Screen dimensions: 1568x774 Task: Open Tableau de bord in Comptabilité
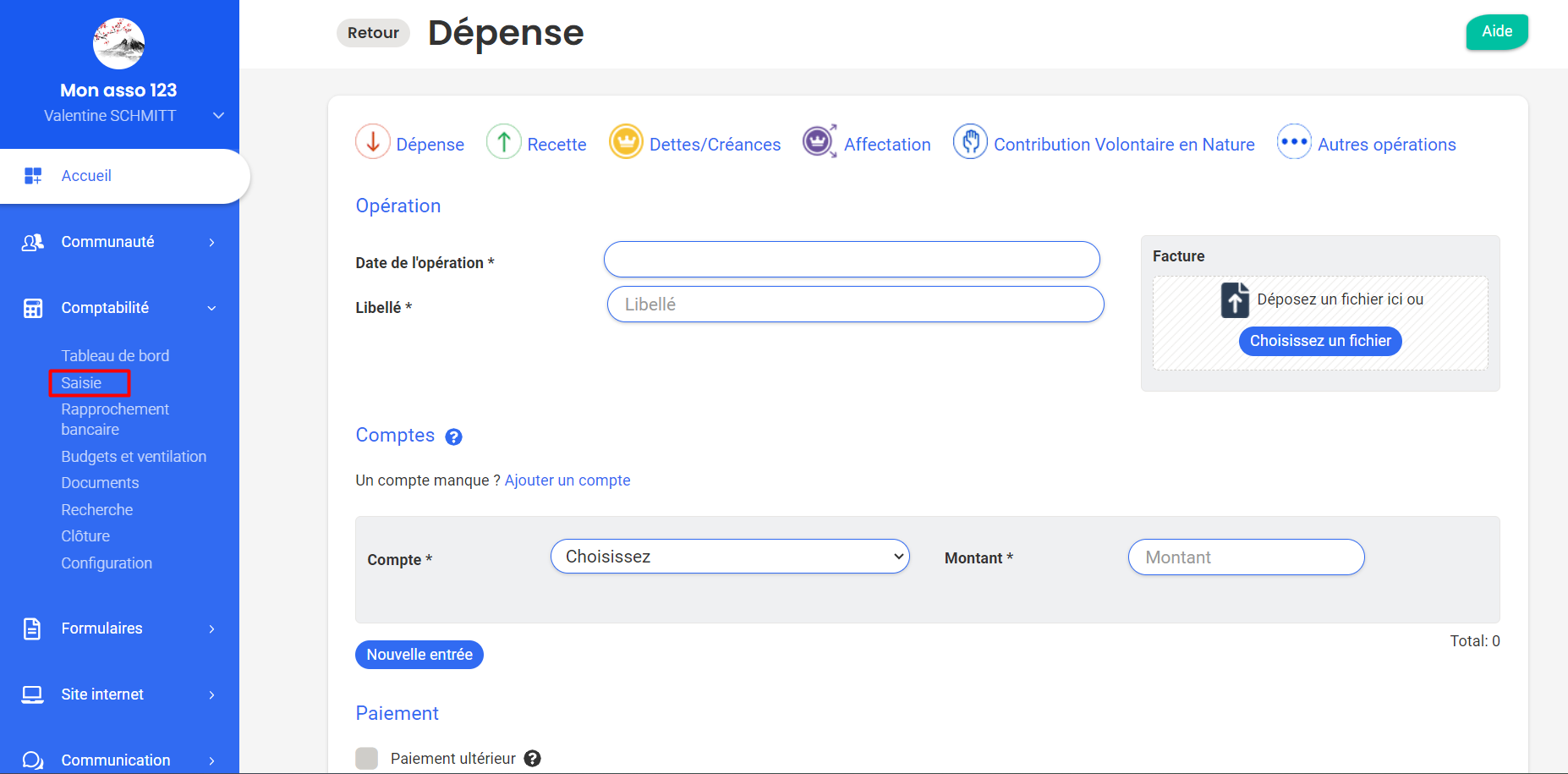(115, 356)
